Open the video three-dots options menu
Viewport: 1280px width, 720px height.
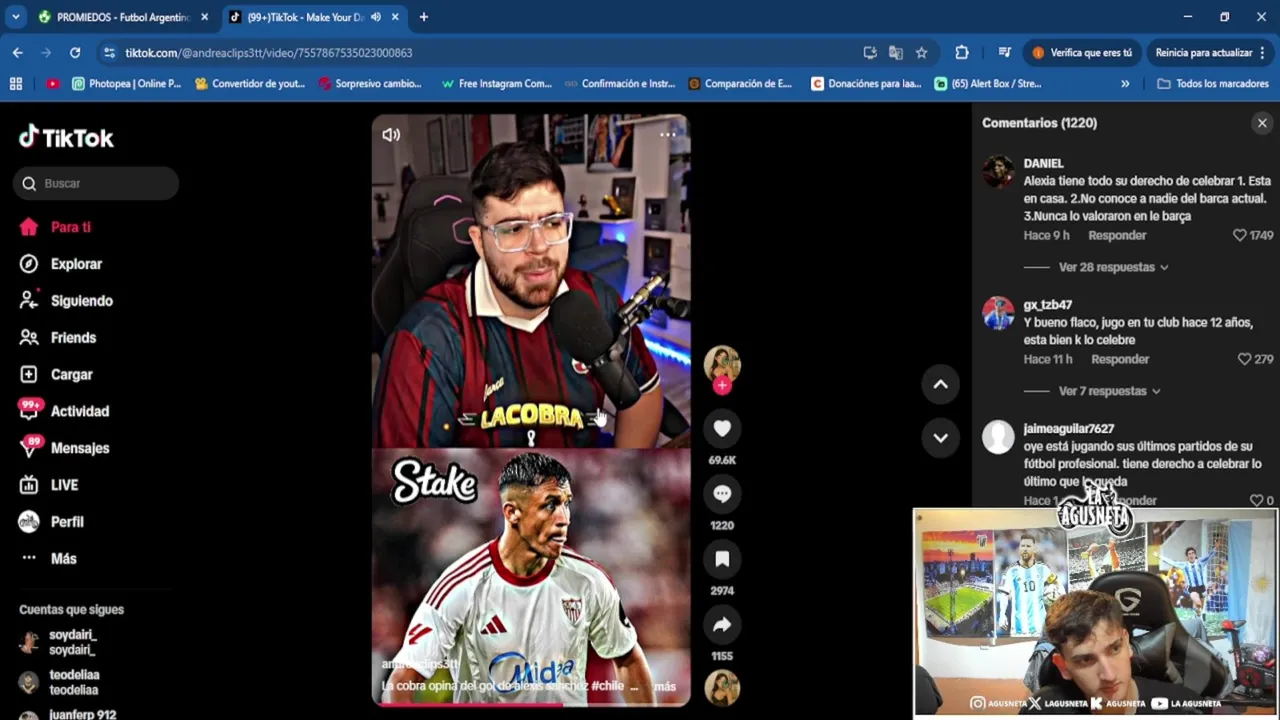pyautogui.click(x=667, y=134)
